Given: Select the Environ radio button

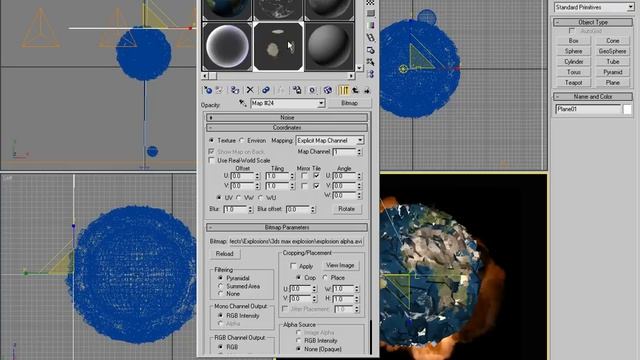Looking at the screenshot, I should point(242,140).
